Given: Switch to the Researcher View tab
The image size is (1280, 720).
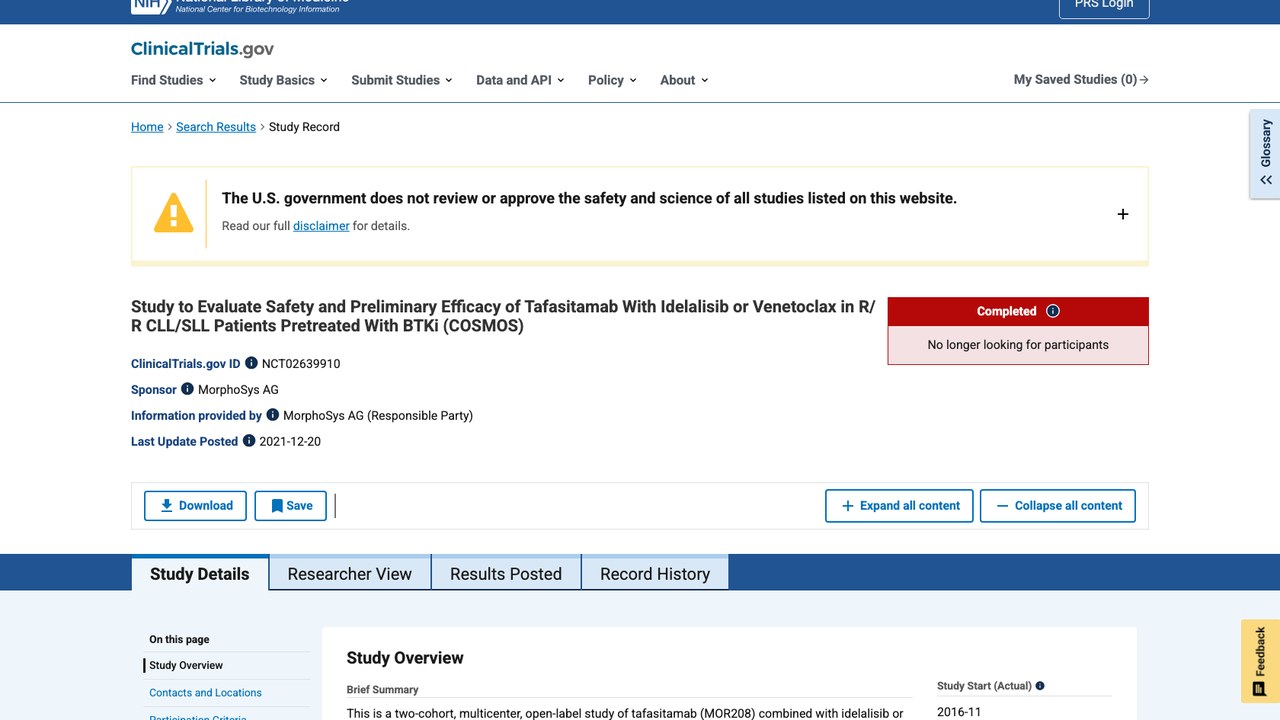Looking at the screenshot, I should [x=350, y=573].
